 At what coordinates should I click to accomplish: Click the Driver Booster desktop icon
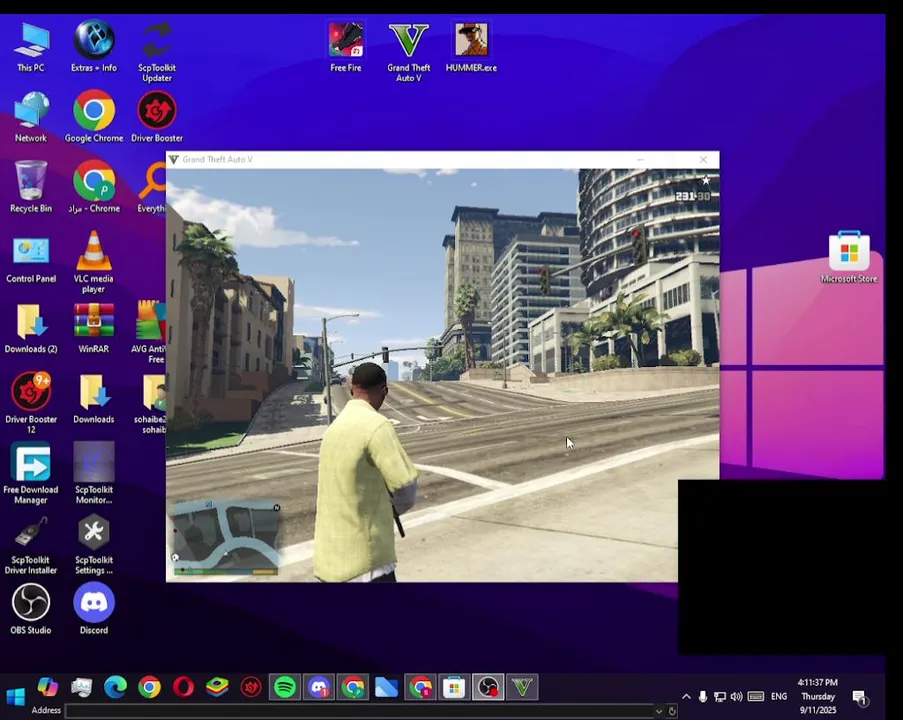157,118
